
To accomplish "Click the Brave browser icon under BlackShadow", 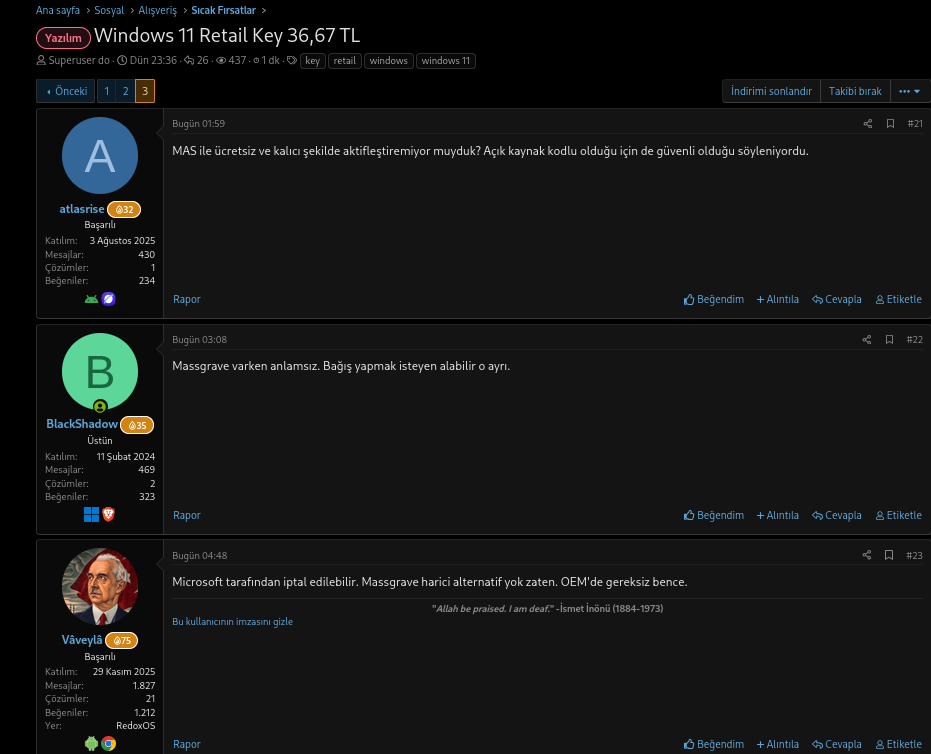I will tap(108, 515).
